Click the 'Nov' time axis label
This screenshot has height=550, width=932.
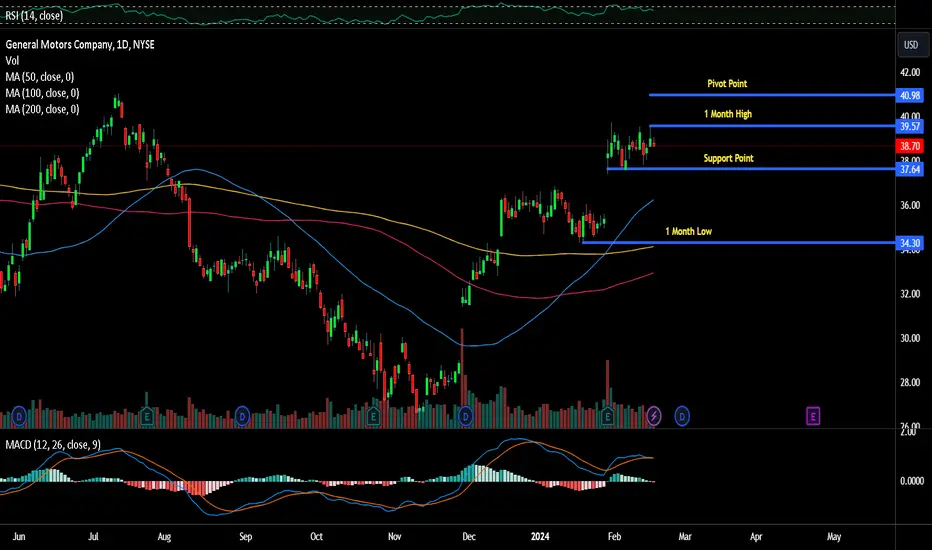[x=395, y=536]
